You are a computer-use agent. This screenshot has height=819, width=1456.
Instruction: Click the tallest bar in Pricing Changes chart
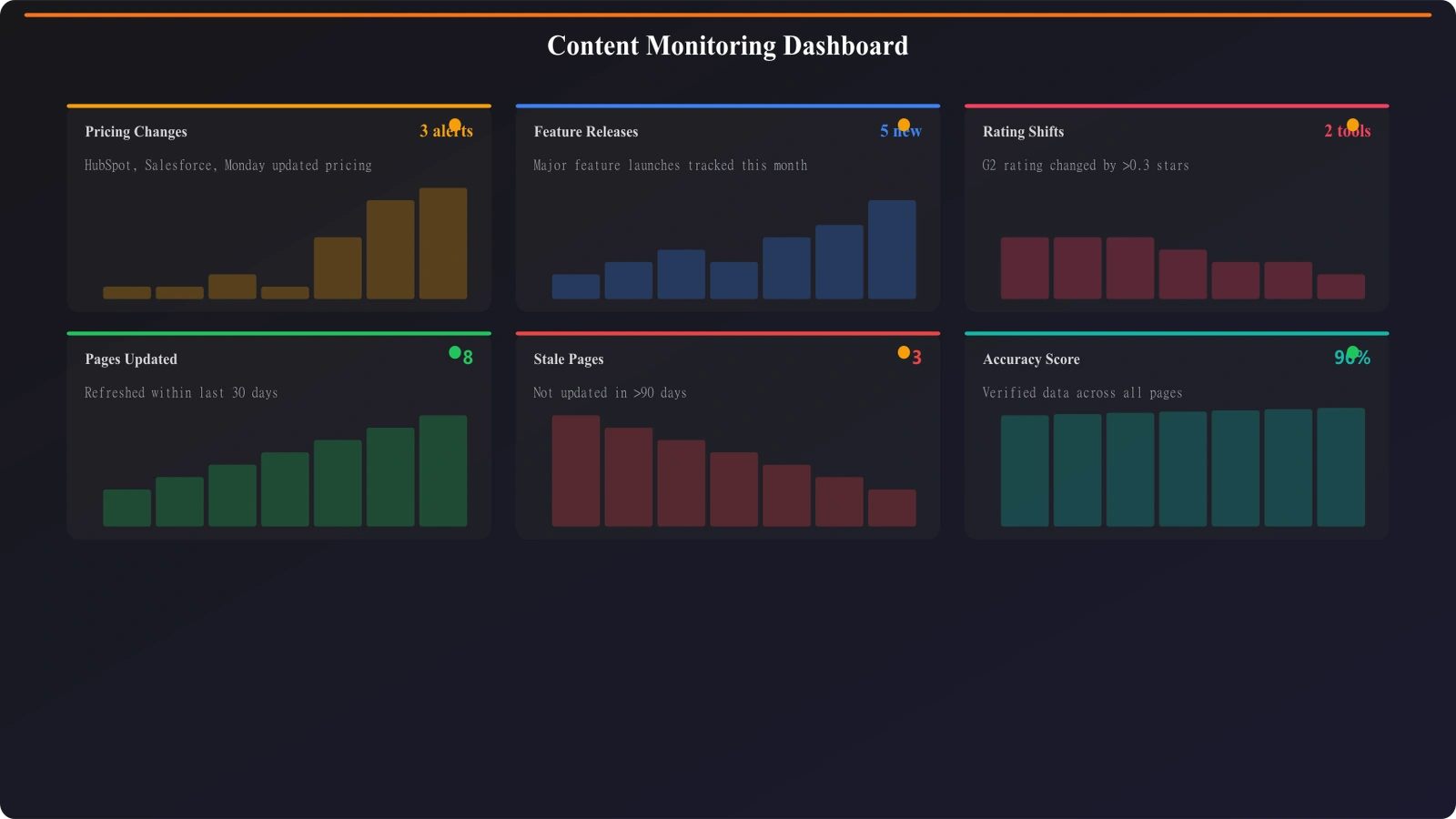click(443, 244)
